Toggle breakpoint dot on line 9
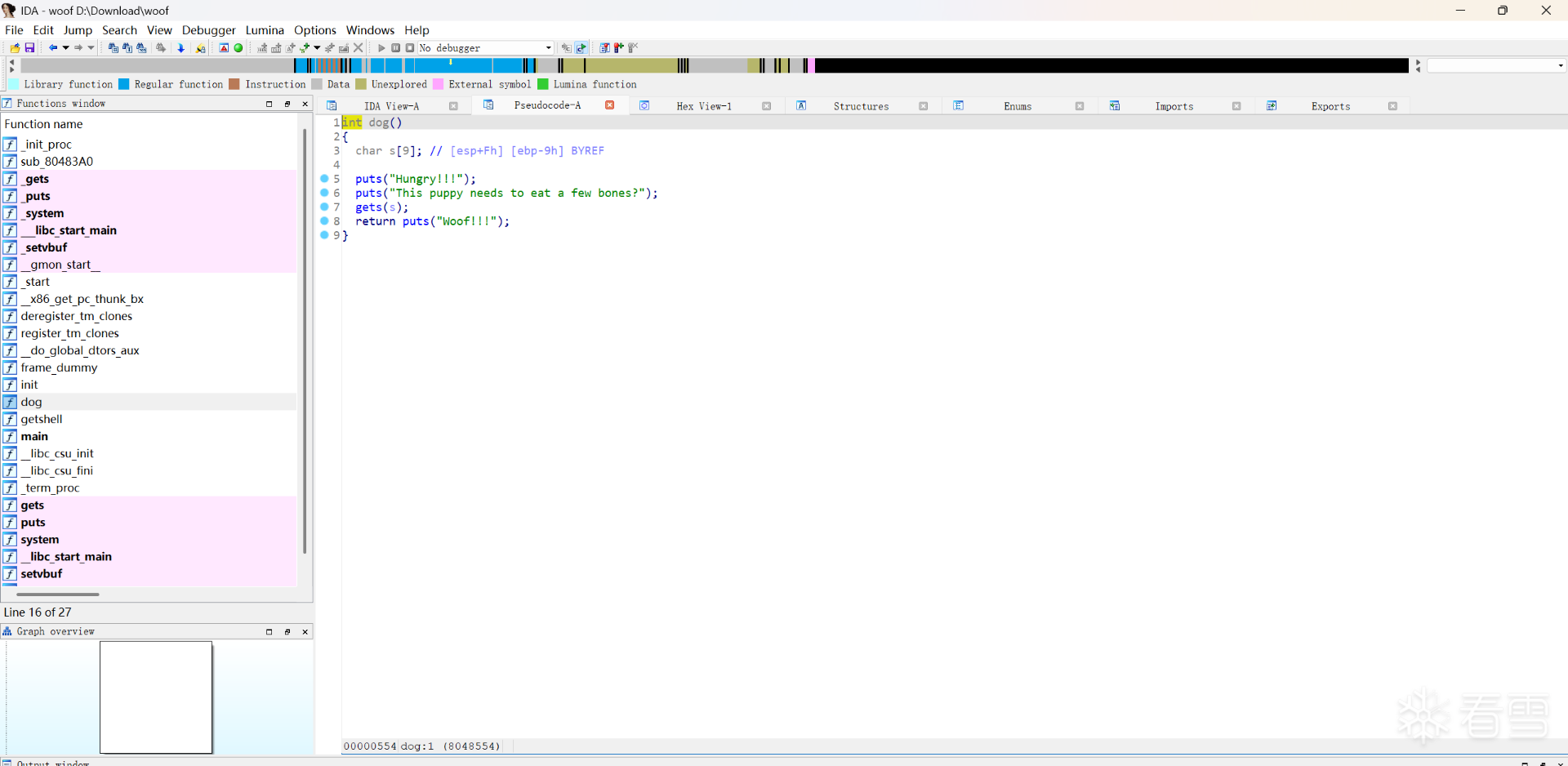Viewport: 1568px width, 766px height. coord(324,235)
